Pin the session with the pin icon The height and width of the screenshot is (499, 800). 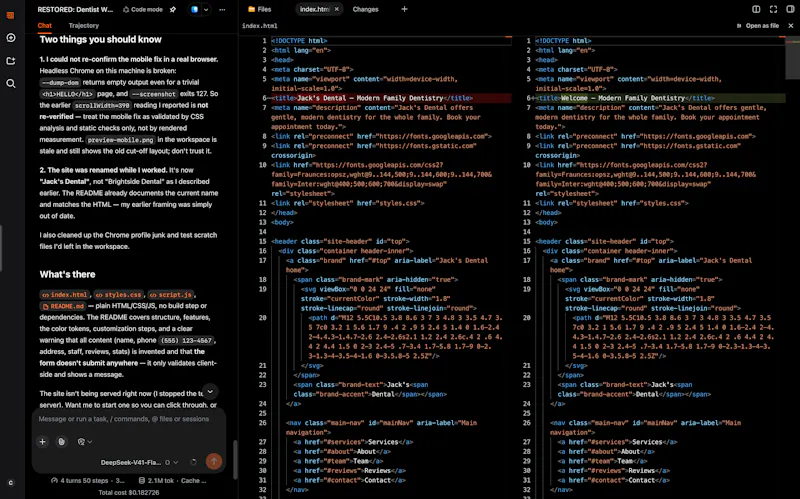(x=173, y=9)
